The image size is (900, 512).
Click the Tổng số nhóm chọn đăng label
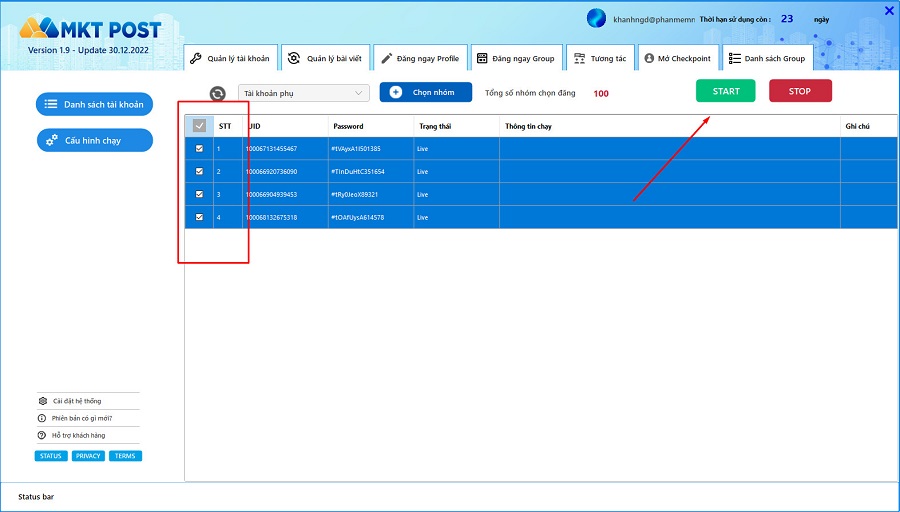point(530,93)
